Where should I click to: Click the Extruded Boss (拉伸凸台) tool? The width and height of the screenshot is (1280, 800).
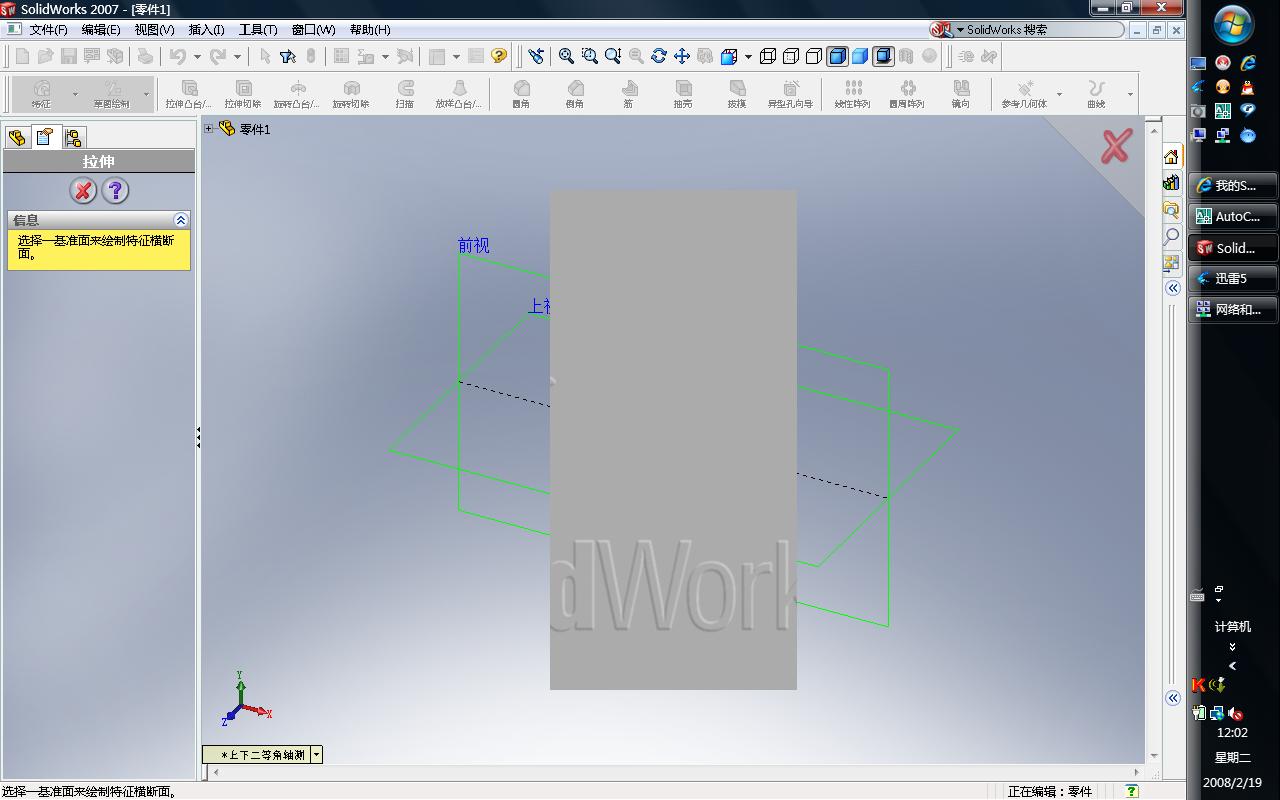(188, 94)
